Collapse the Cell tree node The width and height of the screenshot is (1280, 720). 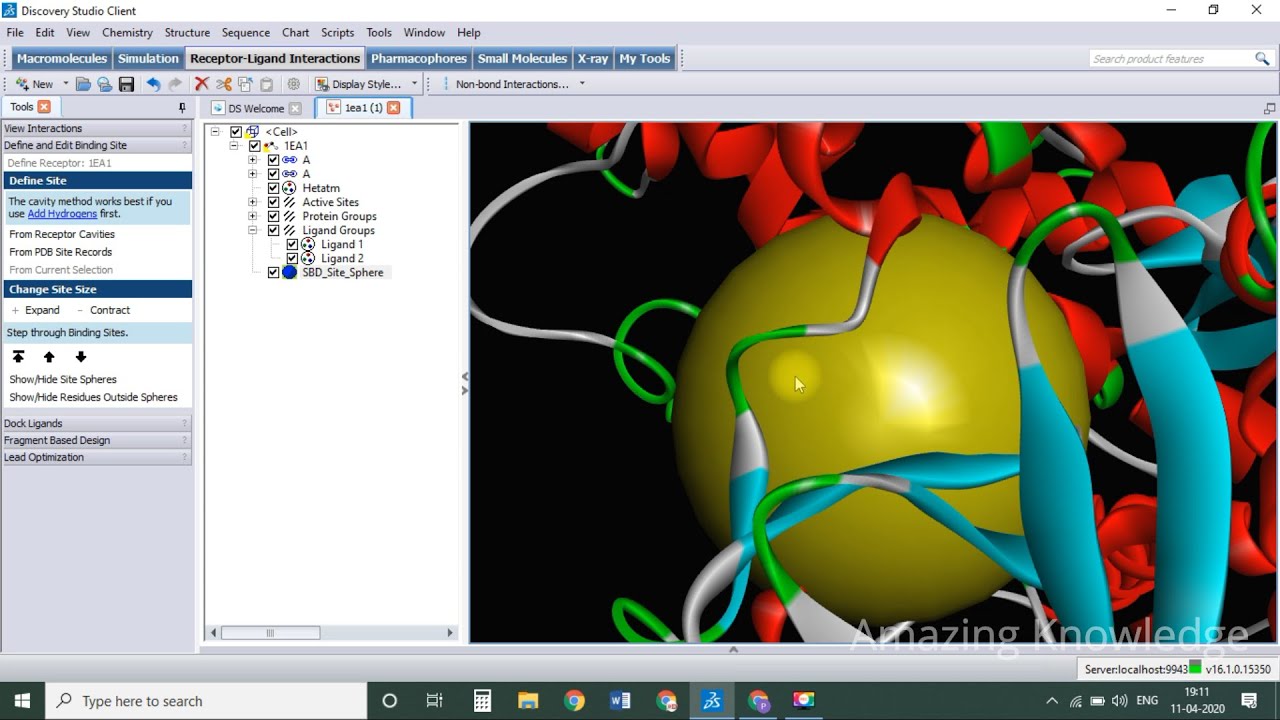[215, 132]
